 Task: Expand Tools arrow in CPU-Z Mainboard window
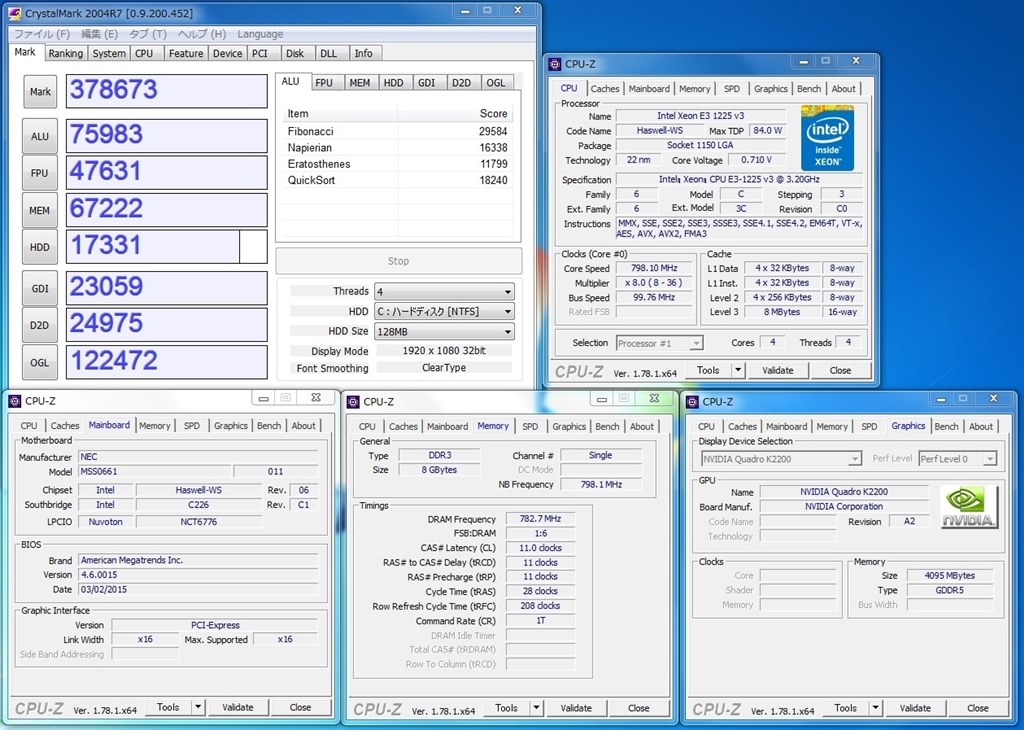coord(198,707)
